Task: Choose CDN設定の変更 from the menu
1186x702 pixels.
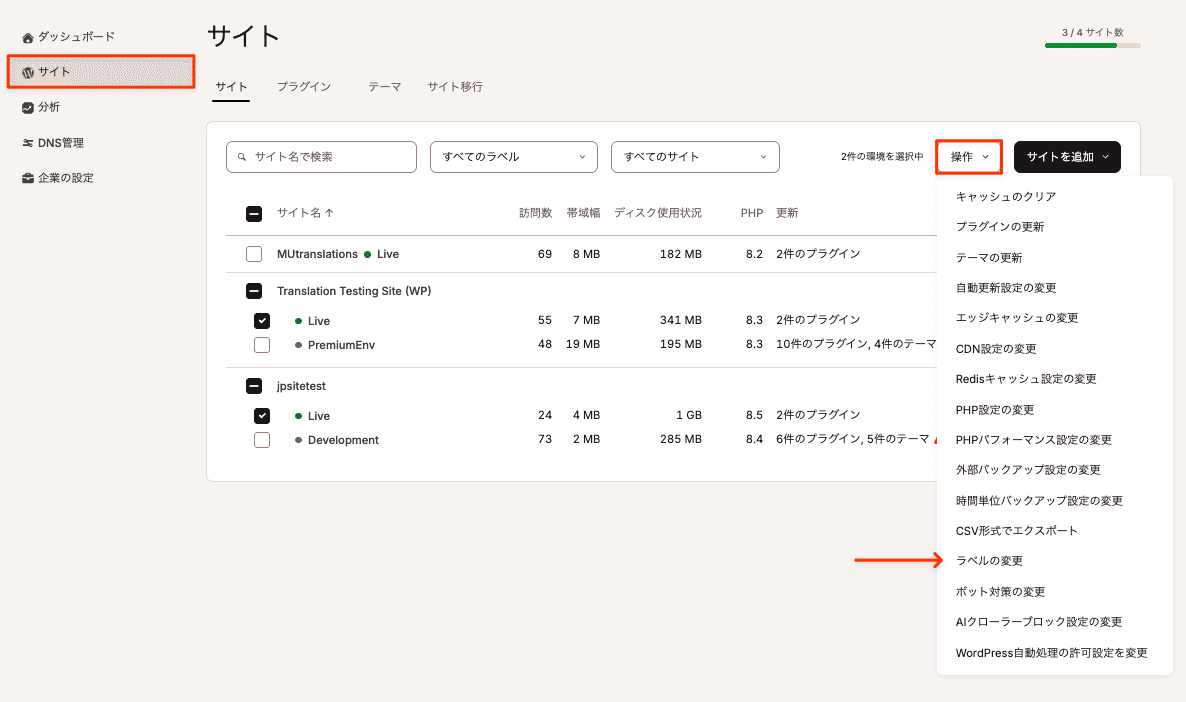Action: [996, 349]
